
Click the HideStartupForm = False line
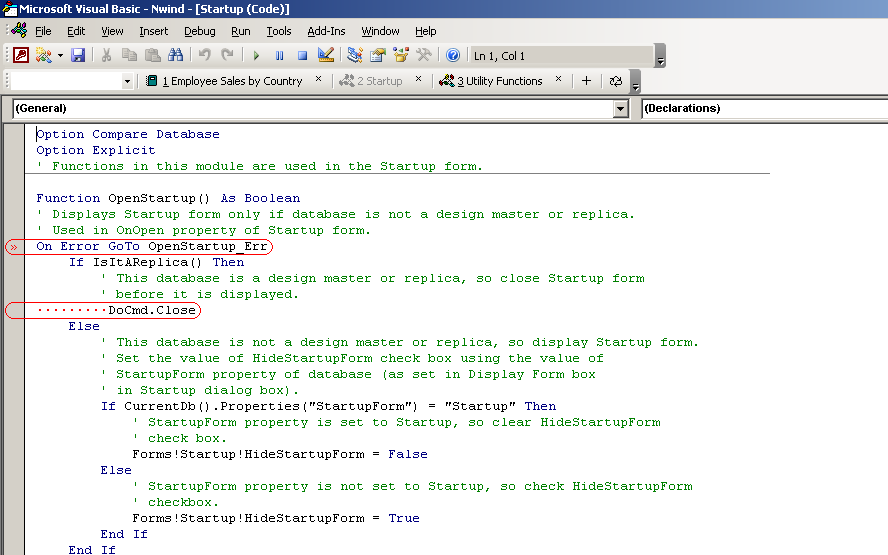coord(280,454)
